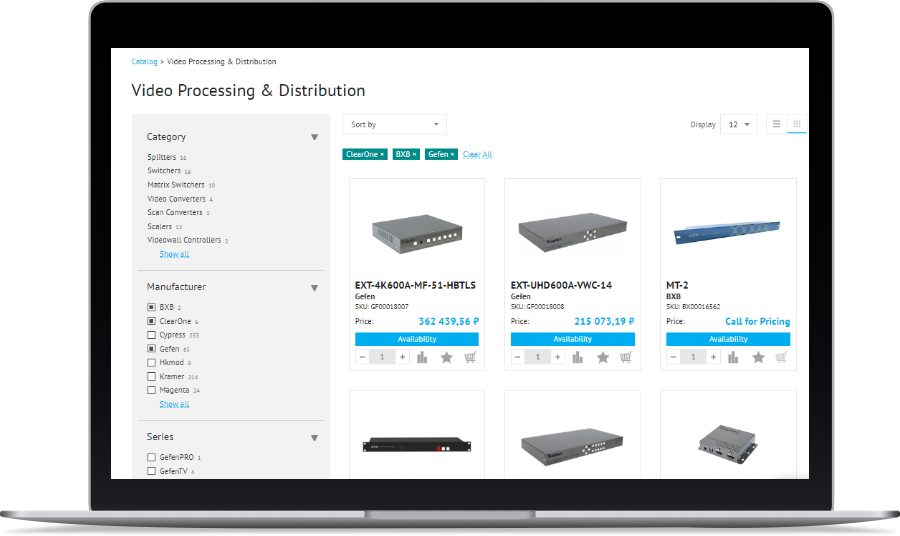Image resolution: width=900 pixels, height=536 pixels.
Task: Click EXT-4K600A-MF-51-HBTLS product image
Action: [x=417, y=234]
